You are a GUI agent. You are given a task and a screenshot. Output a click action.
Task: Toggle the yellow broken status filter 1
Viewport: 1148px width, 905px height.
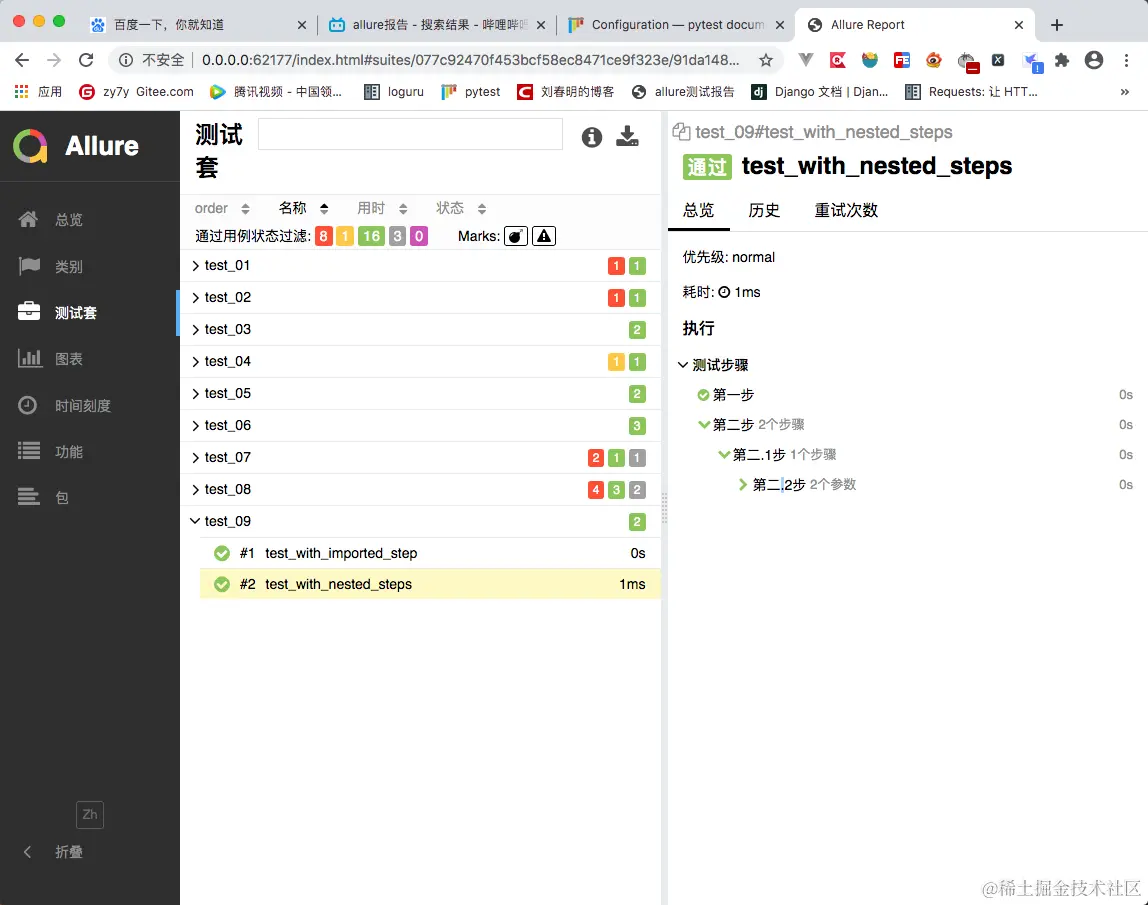(344, 236)
